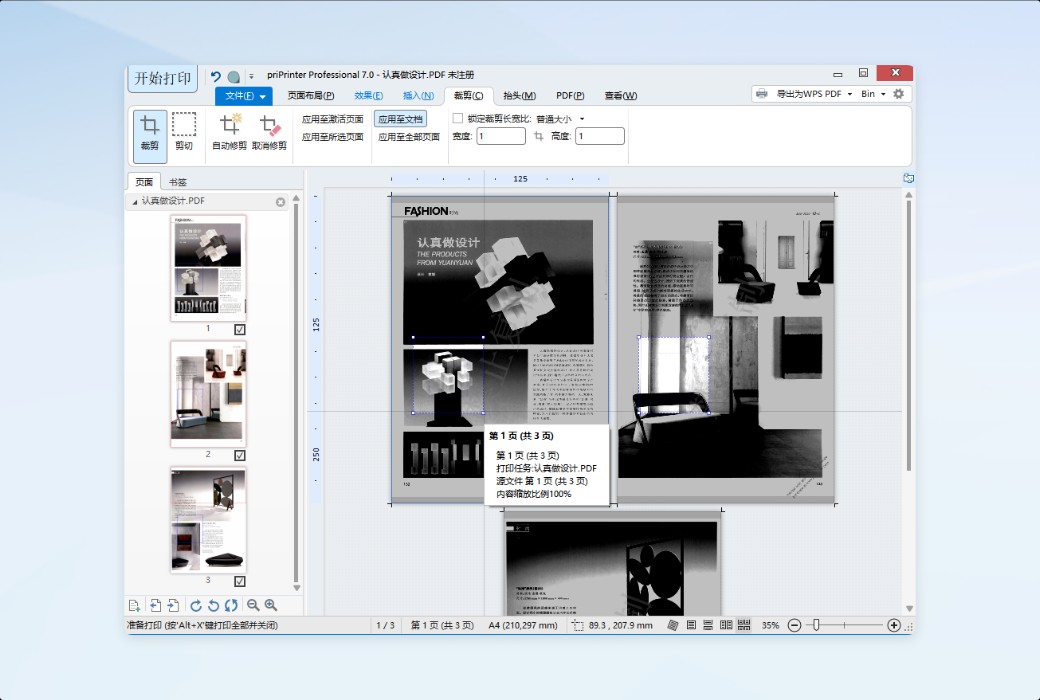This screenshot has width=1040, height=700.
Task: Select page 1 thumbnail in sidebar
Action: tap(208, 268)
